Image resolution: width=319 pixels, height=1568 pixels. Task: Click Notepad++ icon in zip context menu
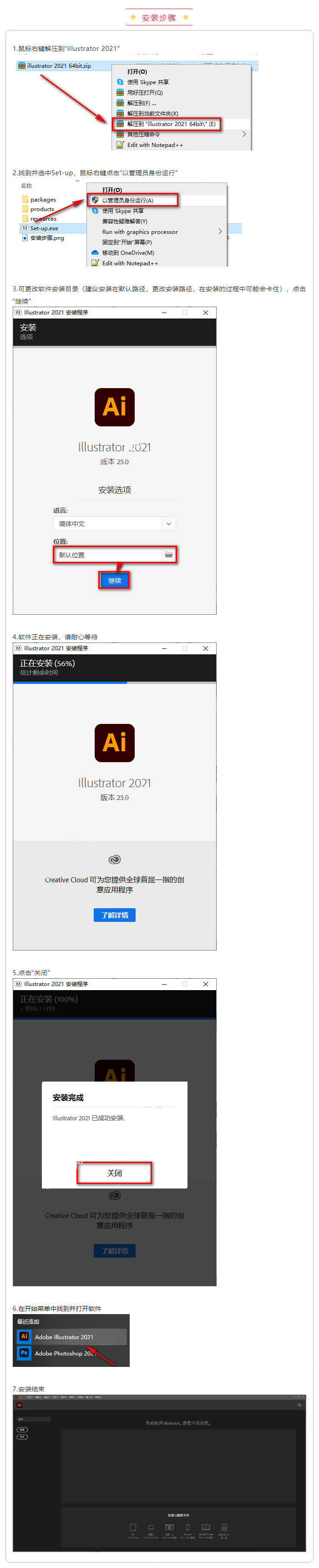point(120,145)
